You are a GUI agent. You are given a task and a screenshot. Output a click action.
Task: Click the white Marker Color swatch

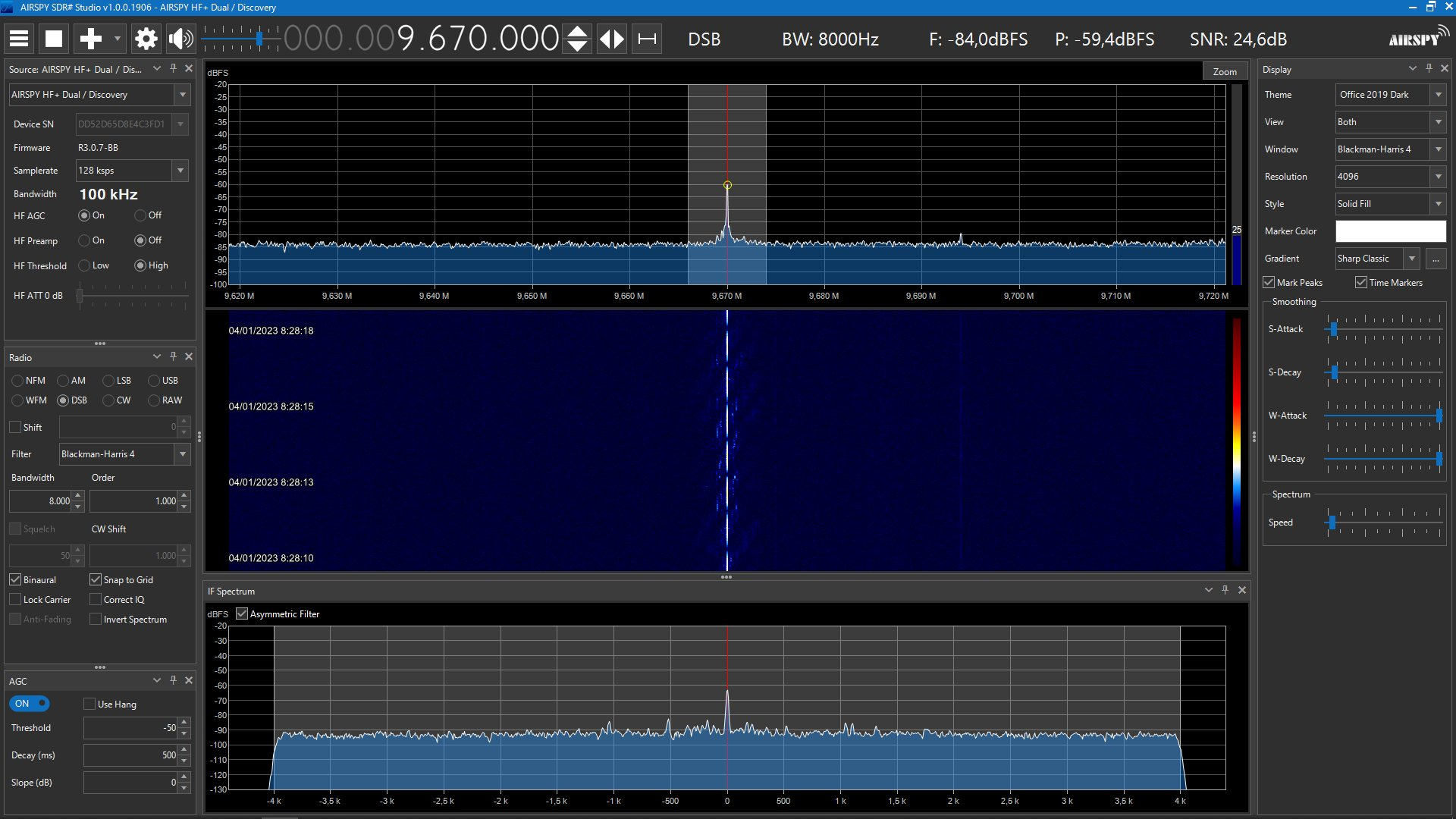point(1391,231)
